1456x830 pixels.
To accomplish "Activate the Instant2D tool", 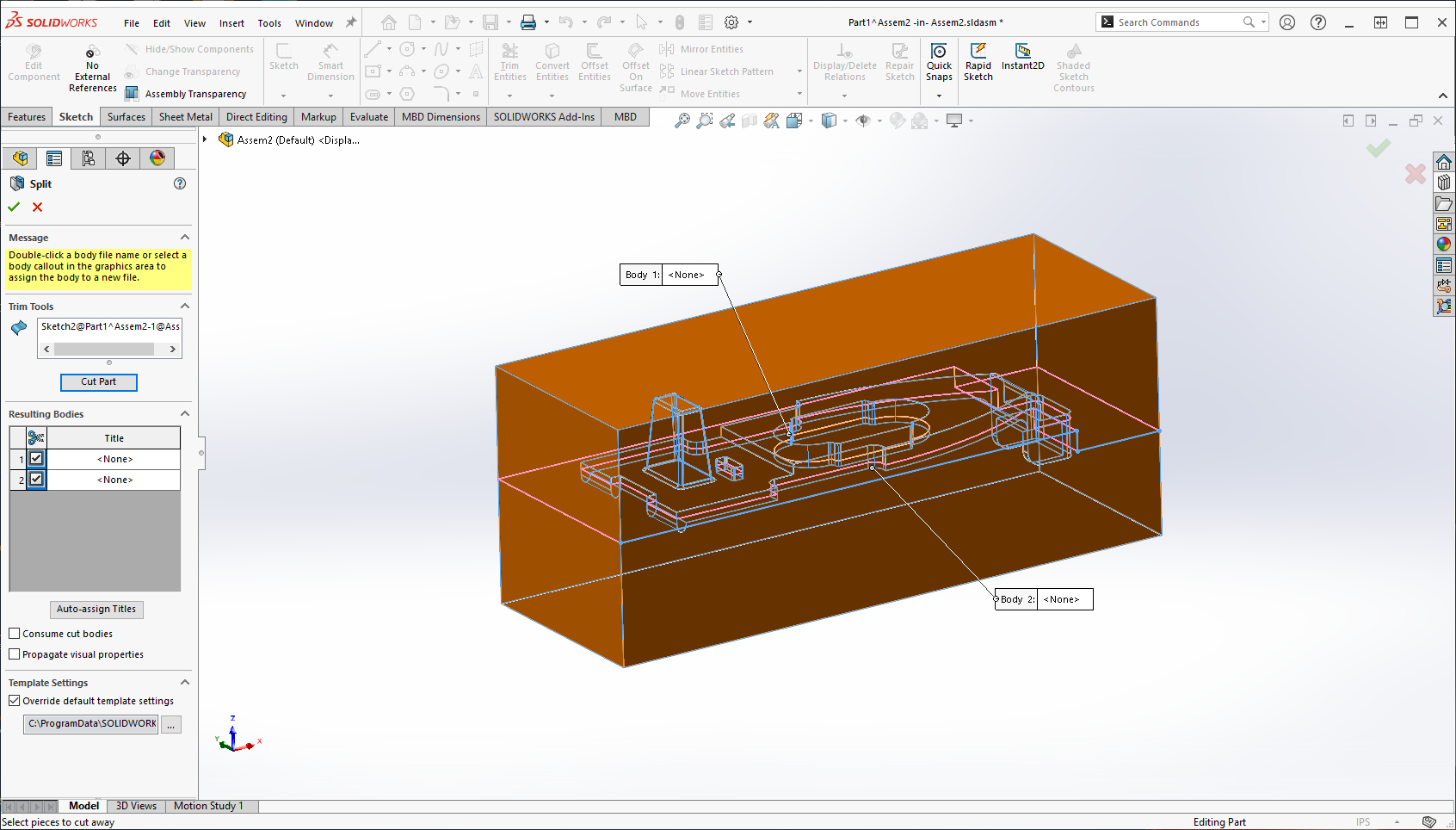I will coord(1022,57).
